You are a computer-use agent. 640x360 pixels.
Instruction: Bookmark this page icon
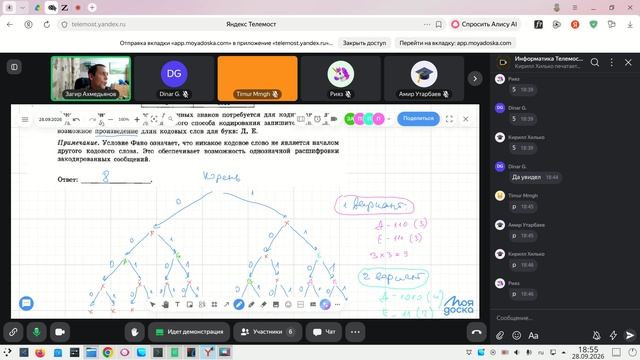point(439,24)
